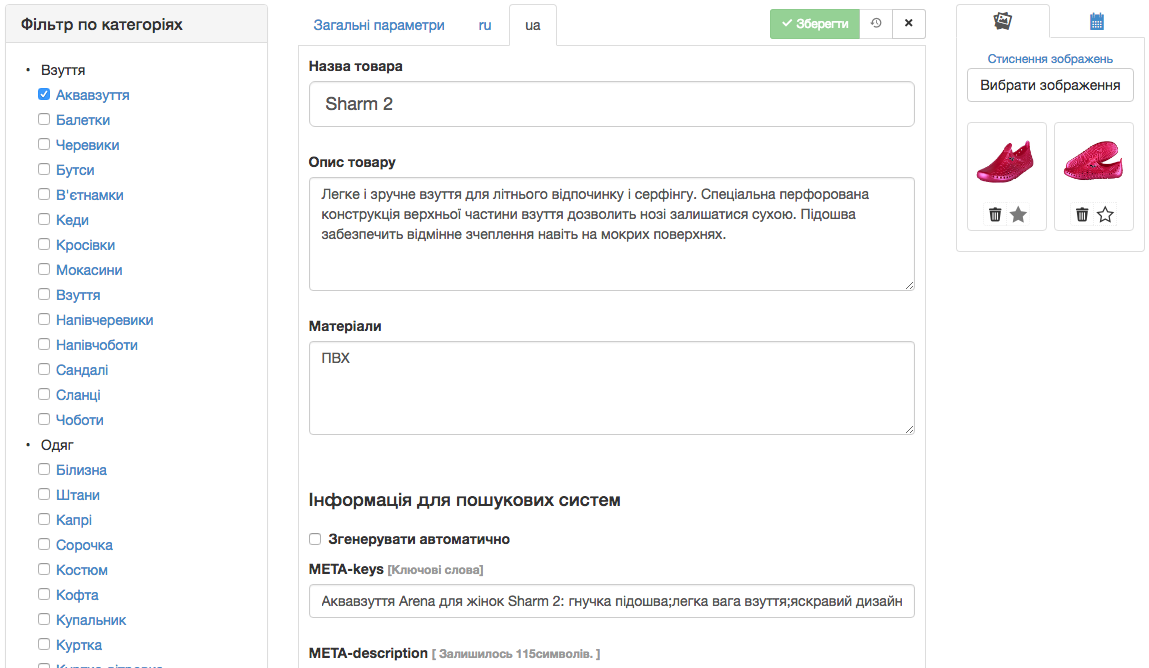Click the first pink shoe thumbnail
1149x668 pixels.
(1007, 161)
